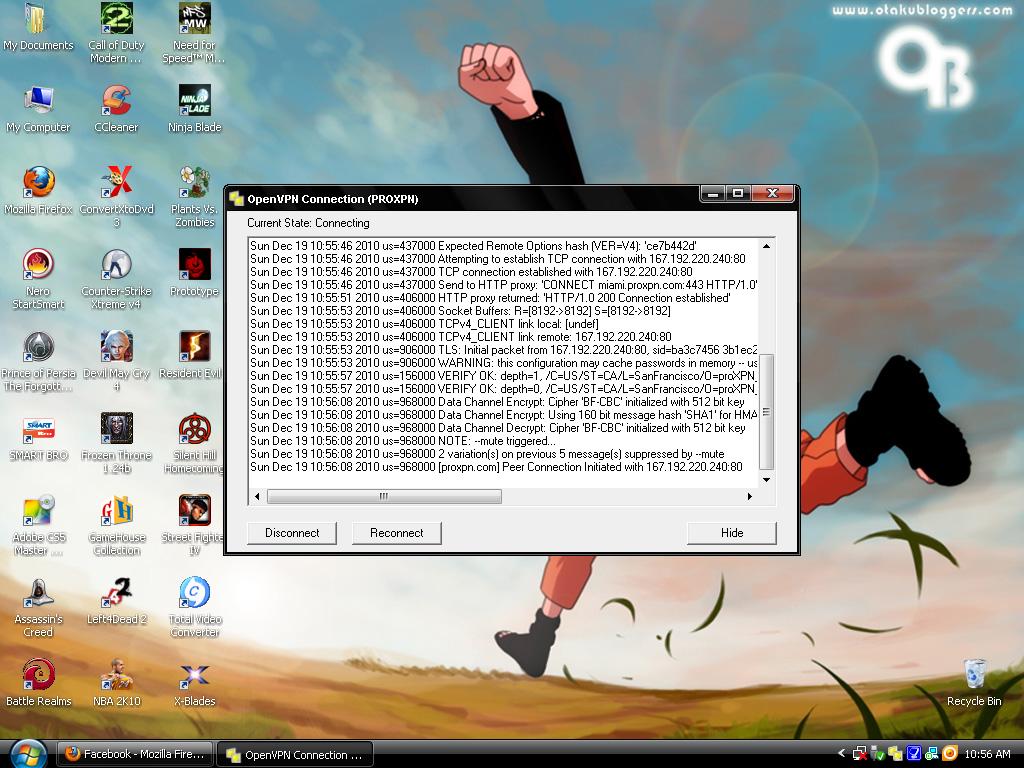Click the Assassin's Creed desktop icon
This screenshot has height=768, width=1024.
39,607
